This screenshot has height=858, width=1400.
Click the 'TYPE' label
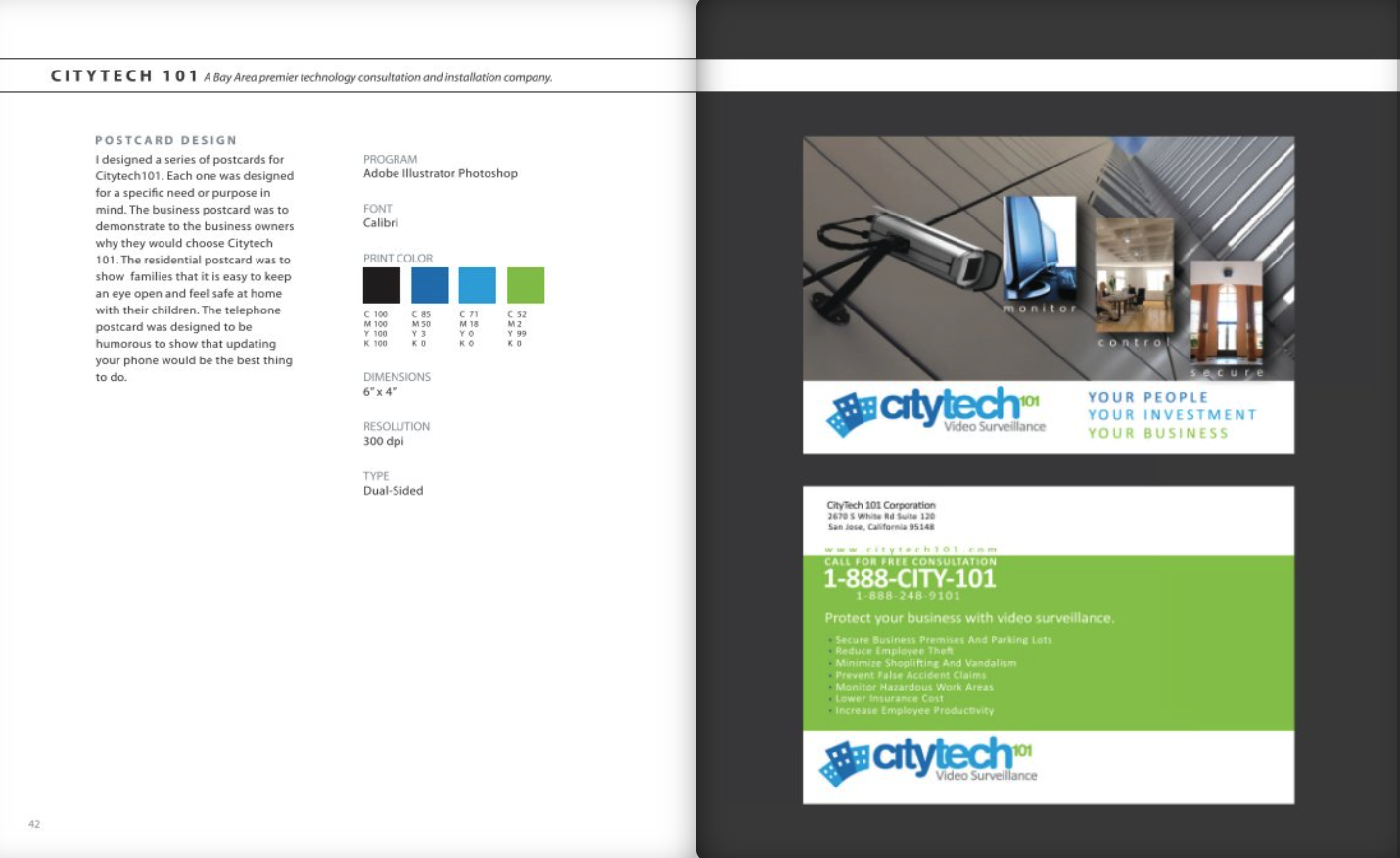(x=376, y=476)
